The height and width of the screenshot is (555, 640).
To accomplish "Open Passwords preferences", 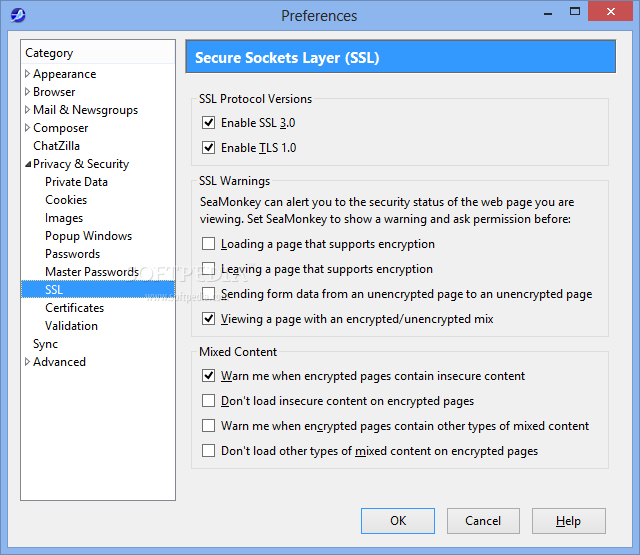I will click(x=73, y=254).
